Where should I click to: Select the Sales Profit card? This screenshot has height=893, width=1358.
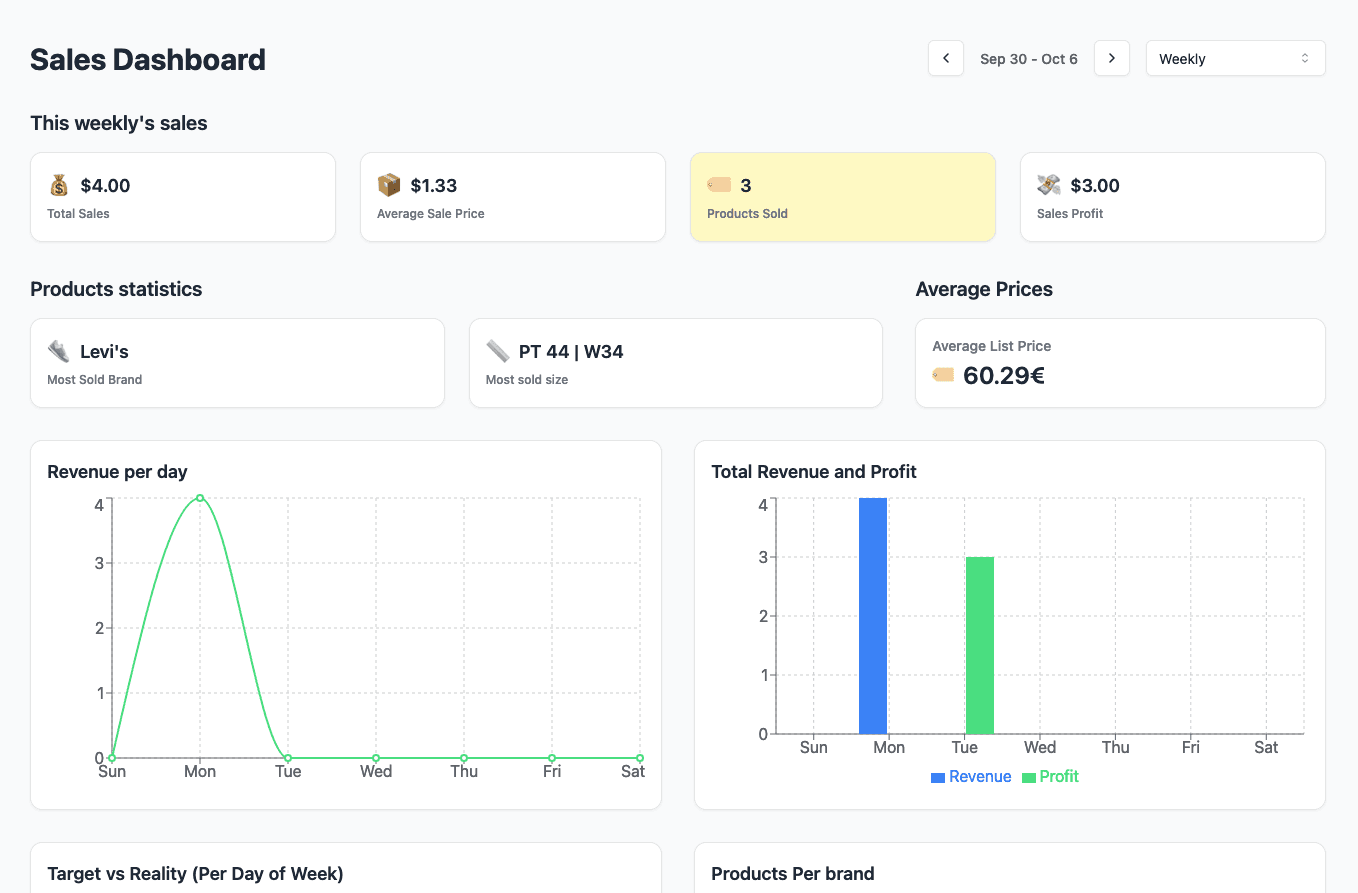1173,197
